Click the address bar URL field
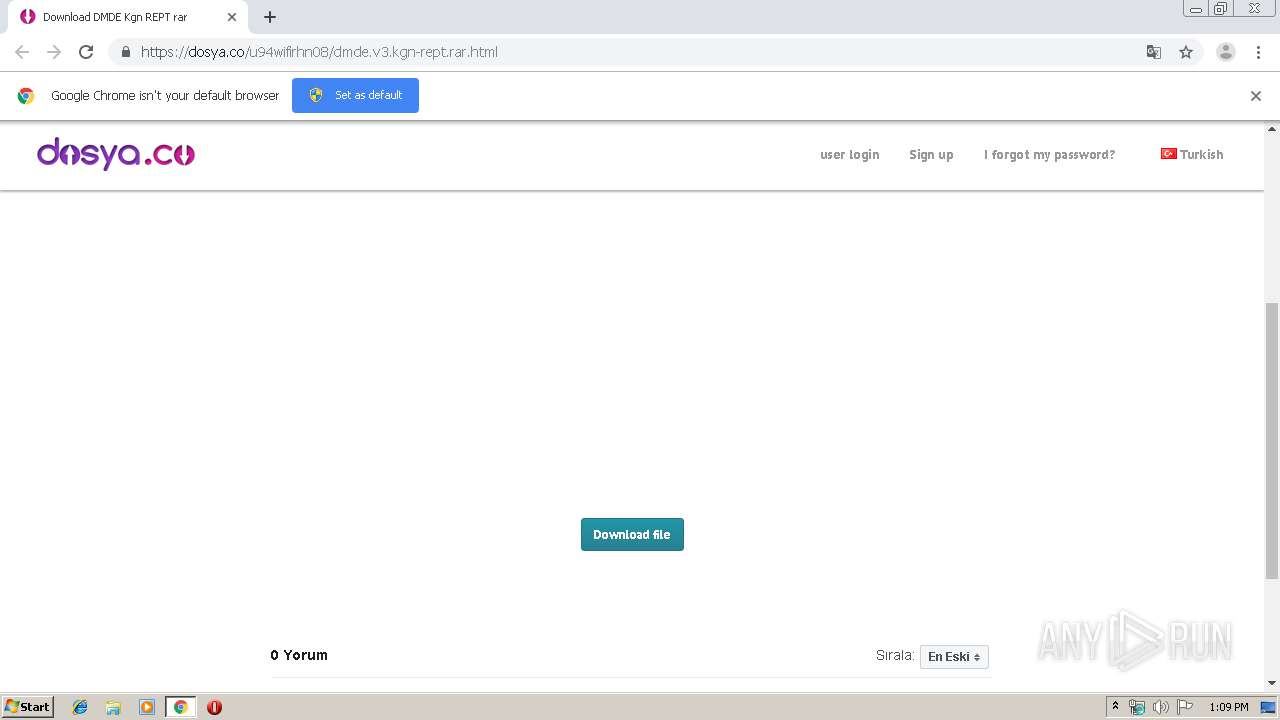This screenshot has height=720, width=1280. pyautogui.click(x=640, y=52)
